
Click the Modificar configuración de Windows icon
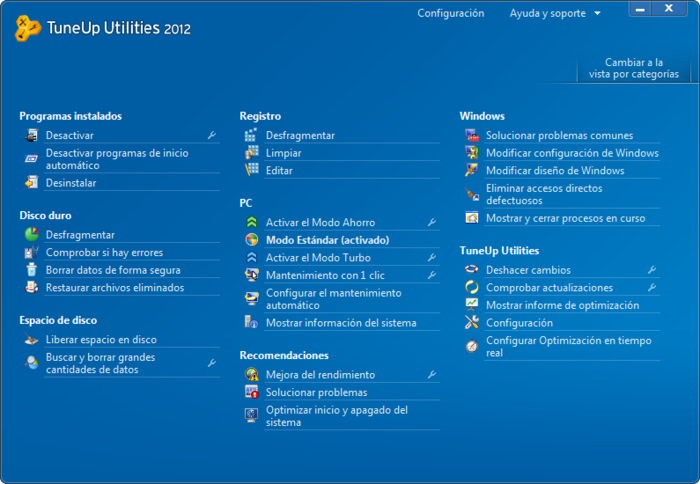point(471,153)
